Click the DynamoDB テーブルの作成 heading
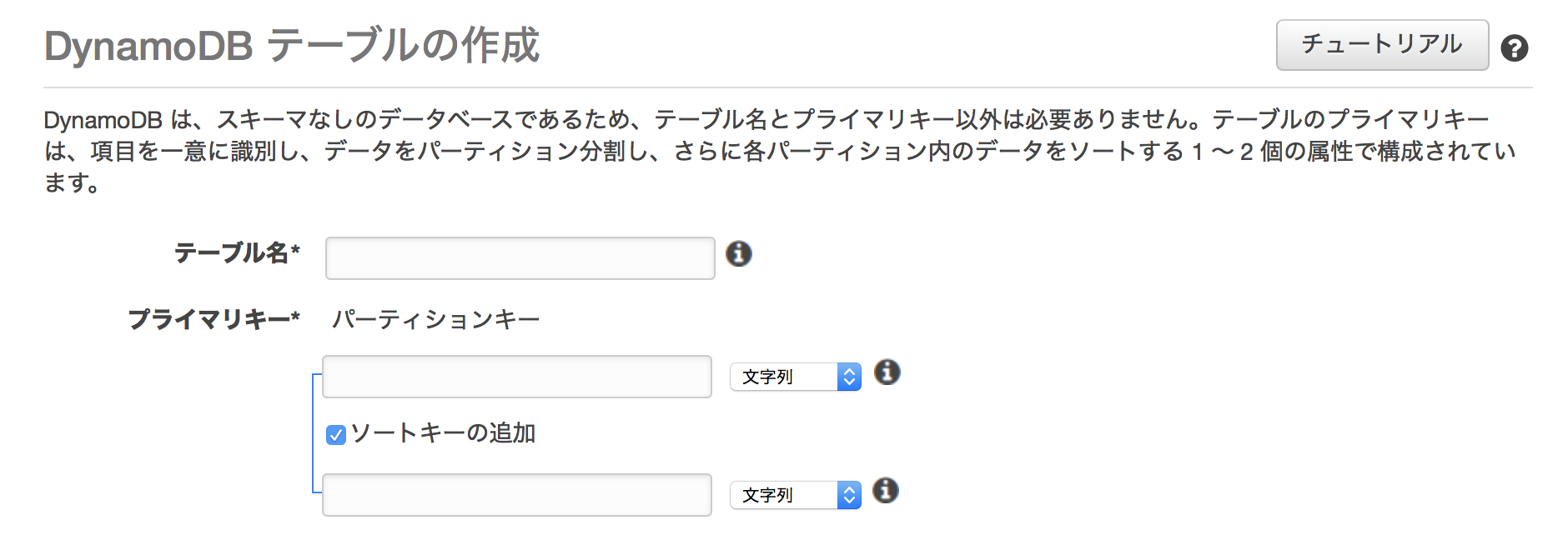Viewport: 1568px width, 545px height. coord(292,47)
